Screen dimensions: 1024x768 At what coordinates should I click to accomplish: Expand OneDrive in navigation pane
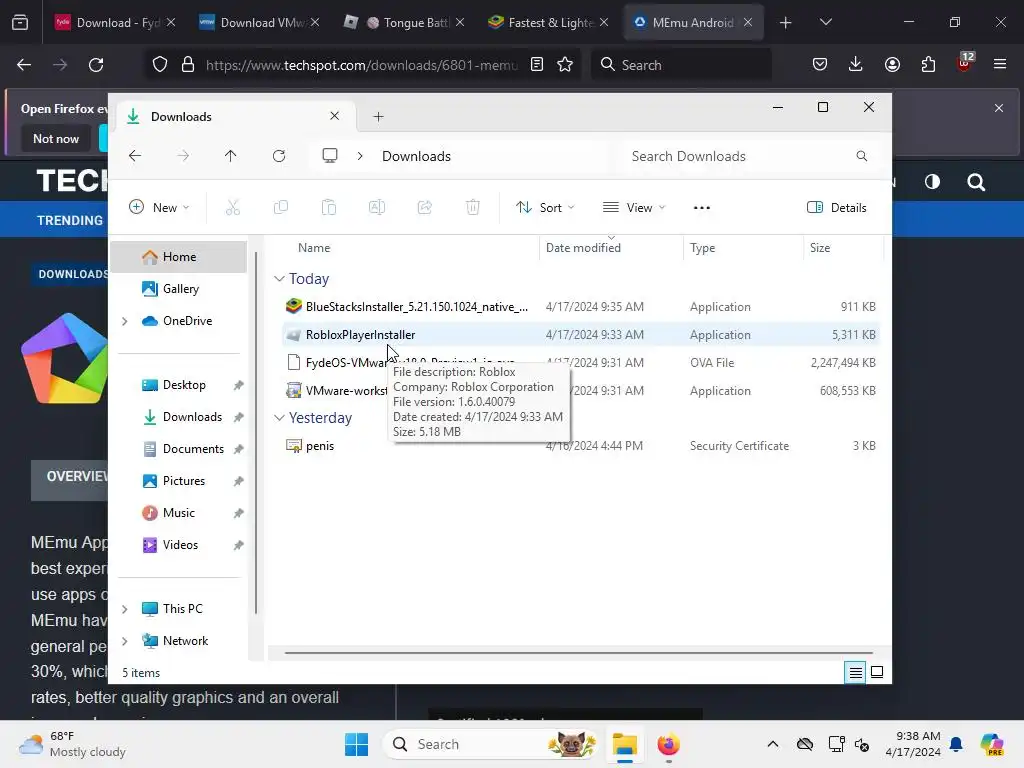(x=125, y=321)
